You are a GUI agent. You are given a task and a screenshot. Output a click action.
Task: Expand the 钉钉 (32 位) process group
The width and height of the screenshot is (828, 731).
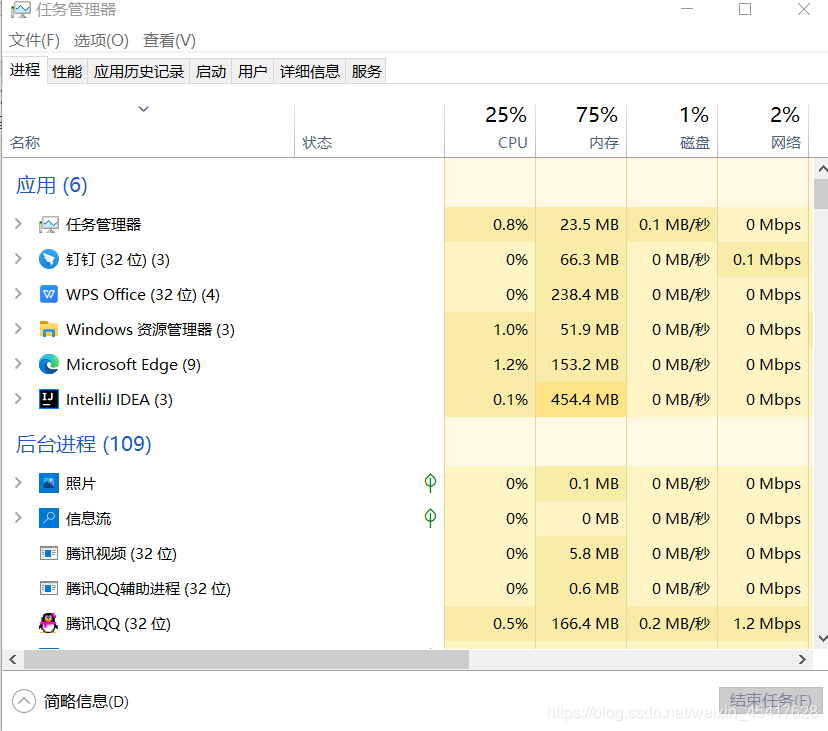point(18,259)
